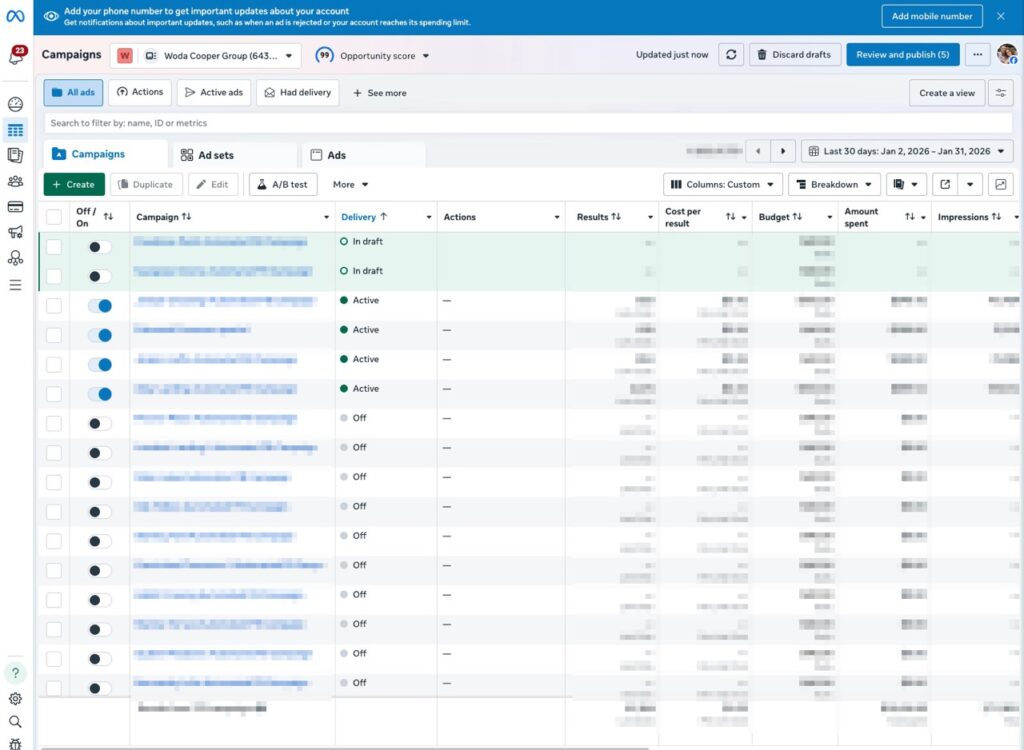This screenshot has height=750, width=1024.
Task: Enable the first Off campaign toggle
Action: [x=99, y=423]
